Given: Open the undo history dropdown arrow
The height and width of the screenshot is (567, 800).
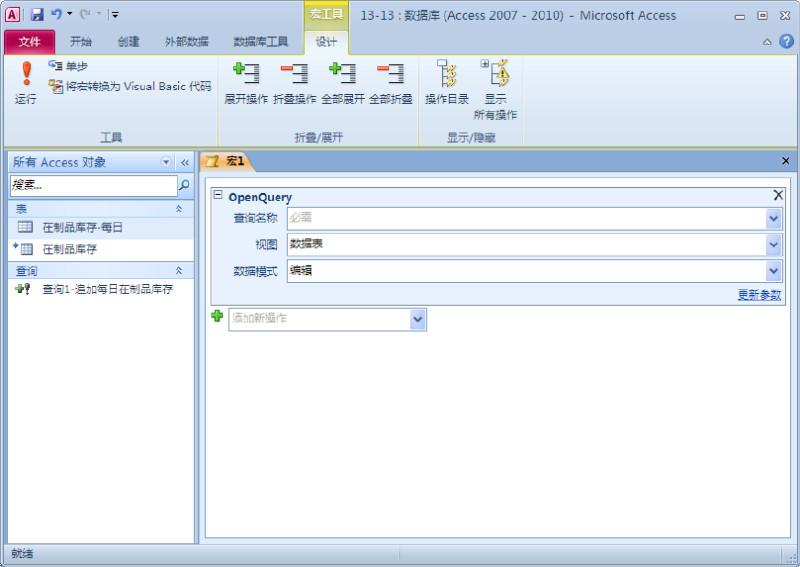Looking at the screenshot, I should (69, 14).
